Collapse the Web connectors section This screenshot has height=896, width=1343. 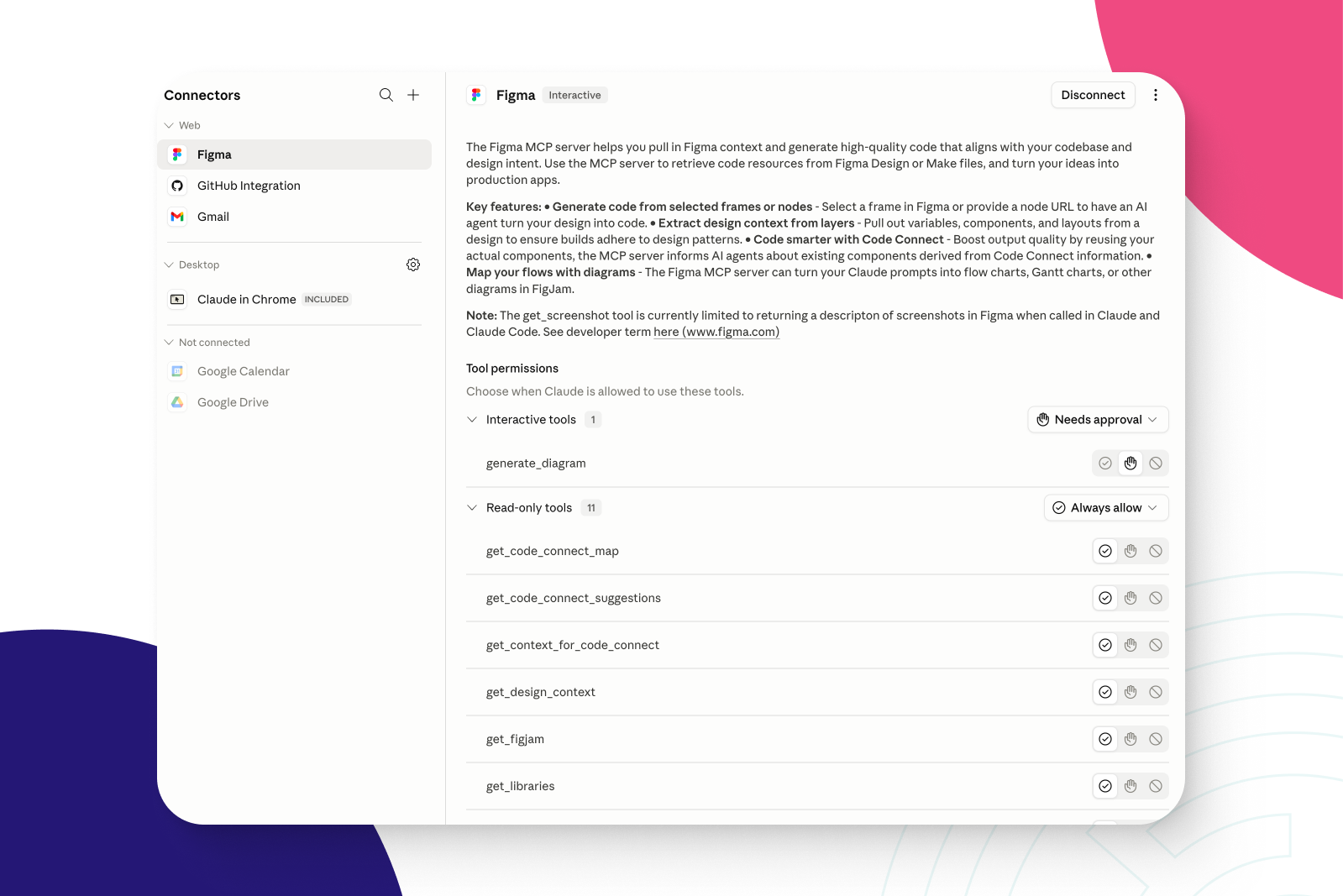pyautogui.click(x=169, y=125)
